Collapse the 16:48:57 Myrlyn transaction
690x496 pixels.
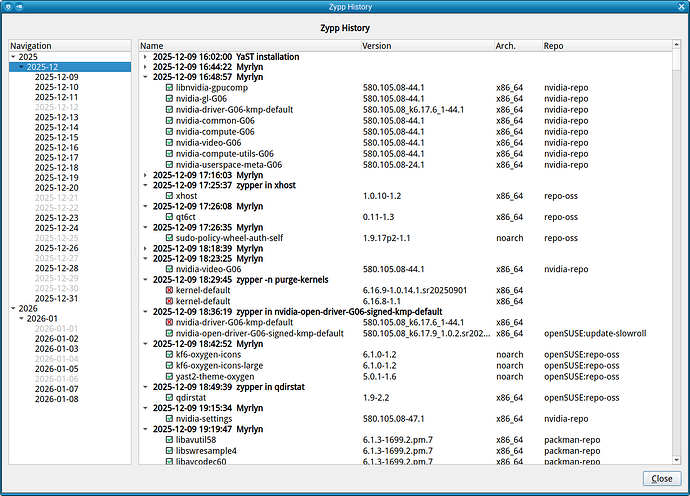pyautogui.click(x=145, y=77)
